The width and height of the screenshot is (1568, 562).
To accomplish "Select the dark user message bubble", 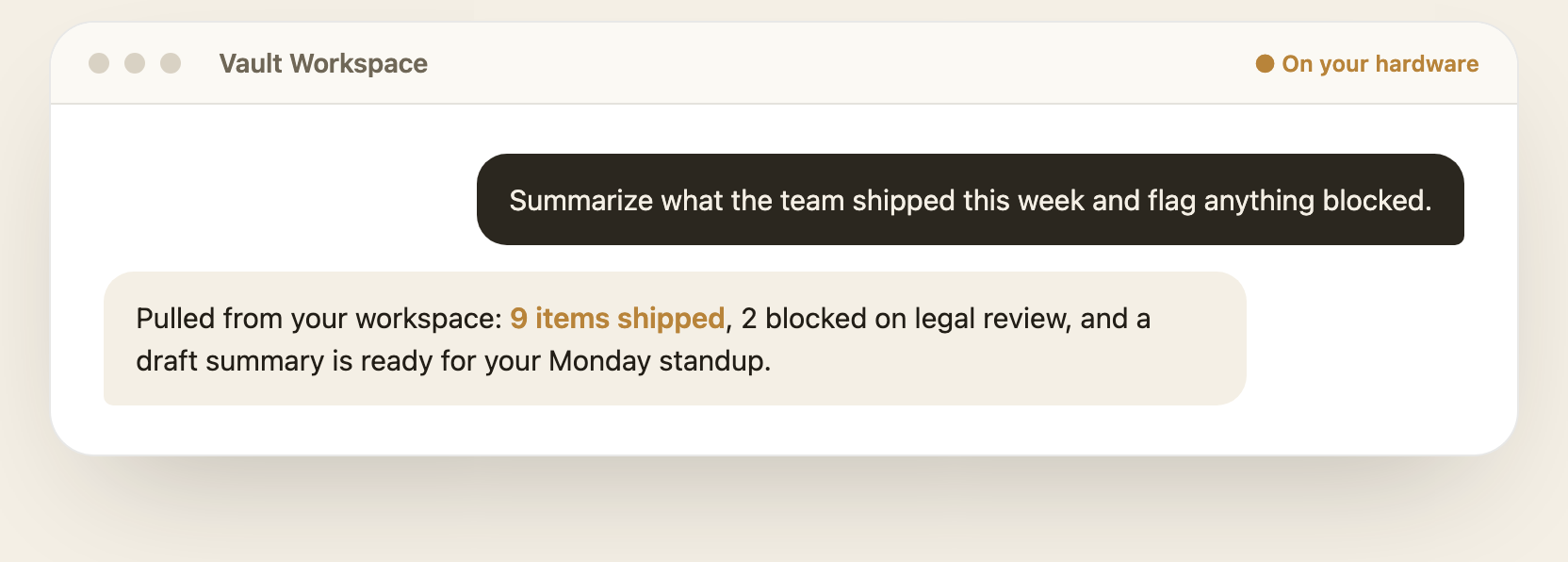I will pos(971,200).
